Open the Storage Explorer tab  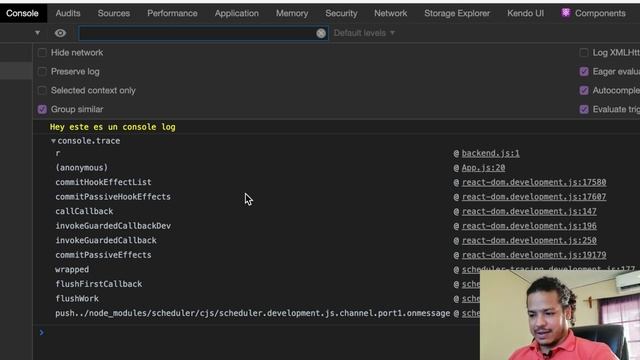(x=457, y=13)
